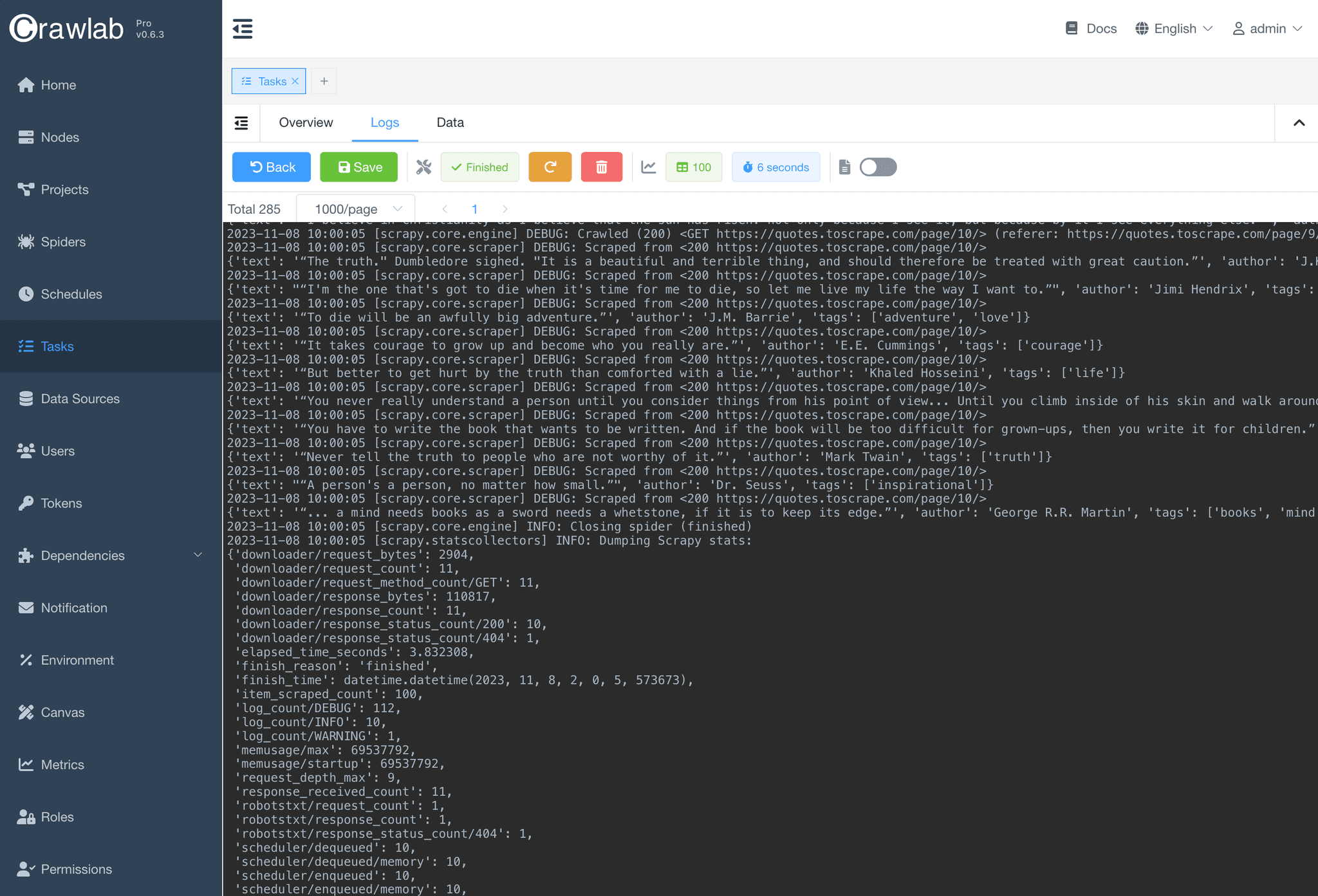The width and height of the screenshot is (1318, 896).
Task: Open the Docs link
Action: tap(1091, 28)
